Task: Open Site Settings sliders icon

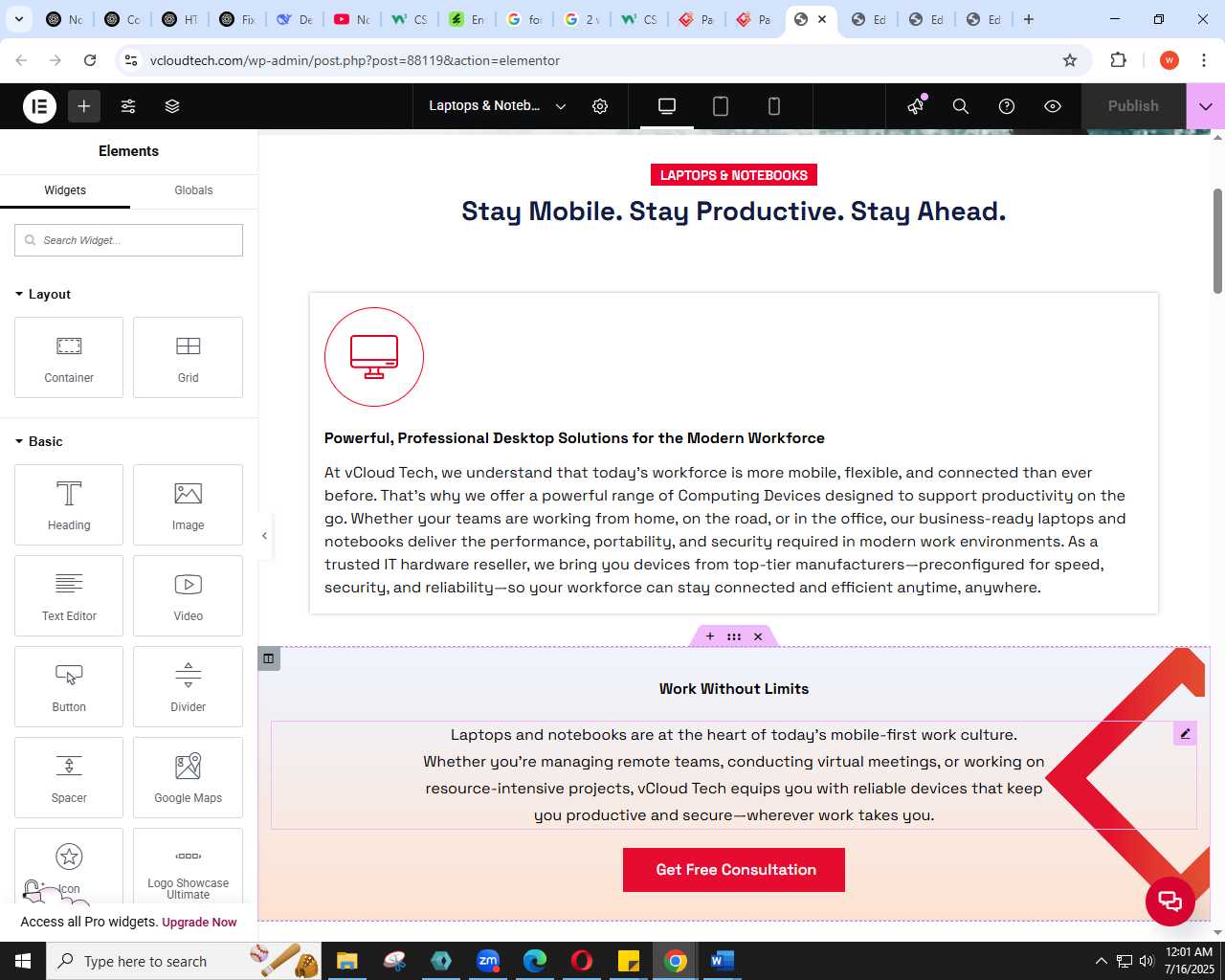Action: pos(128,106)
